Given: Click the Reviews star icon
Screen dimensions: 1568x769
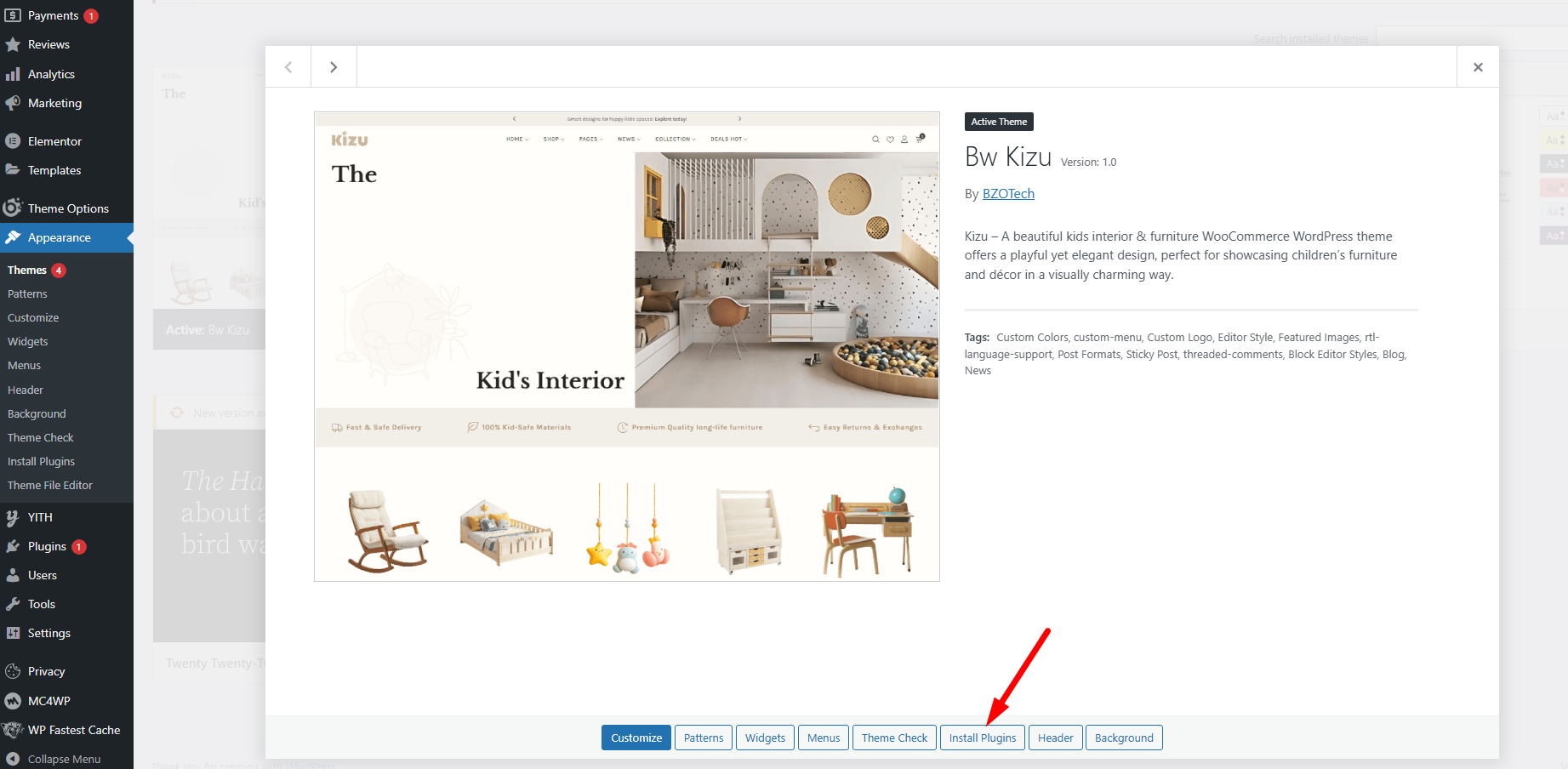Looking at the screenshot, I should click(13, 44).
